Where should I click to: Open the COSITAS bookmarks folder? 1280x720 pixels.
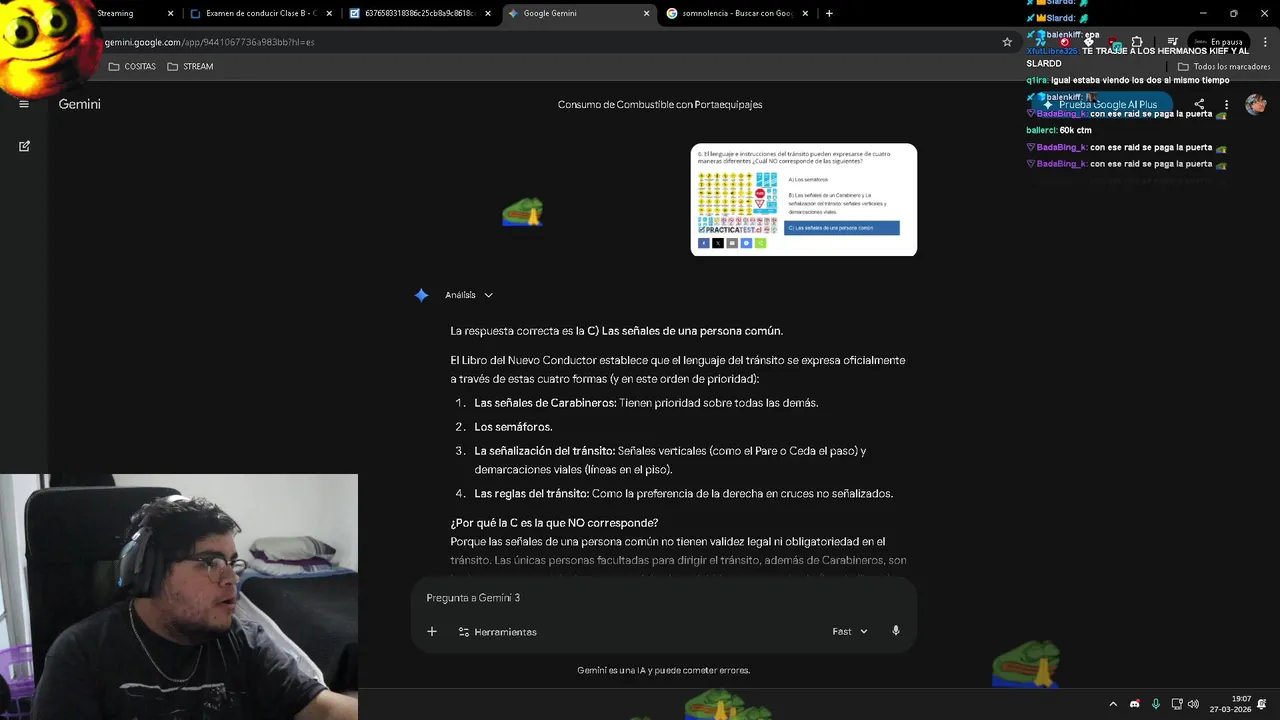132,66
